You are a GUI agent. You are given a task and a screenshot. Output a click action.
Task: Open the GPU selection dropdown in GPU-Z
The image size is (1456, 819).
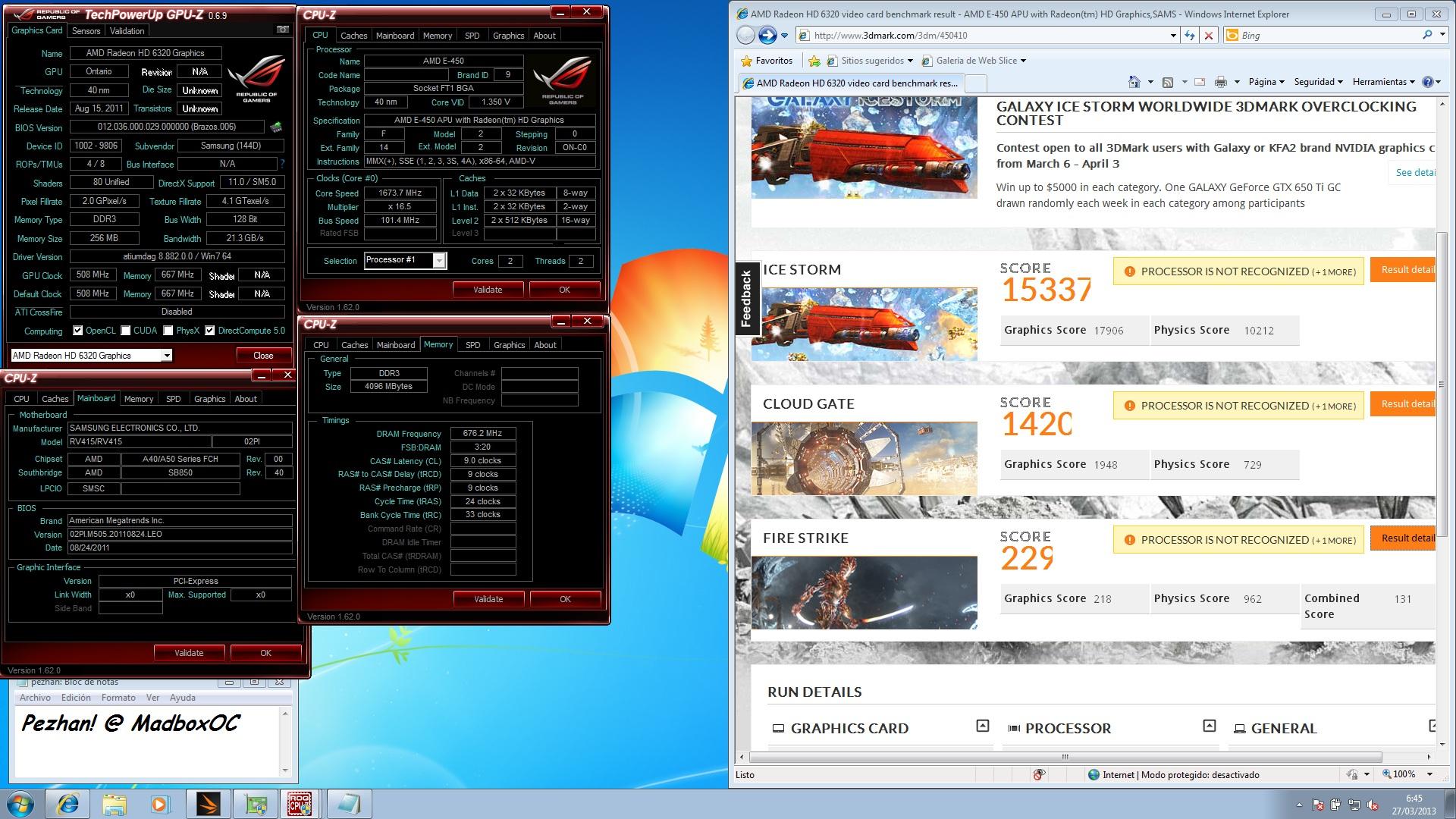point(166,356)
